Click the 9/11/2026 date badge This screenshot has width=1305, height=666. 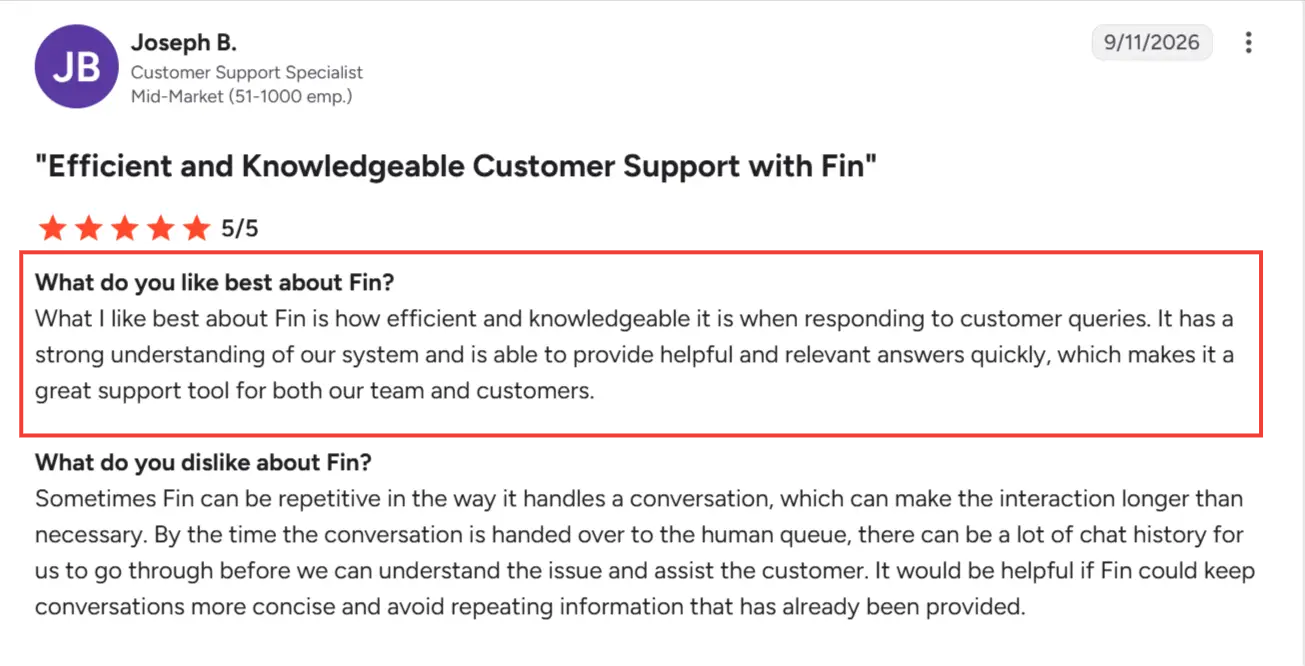pos(1152,43)
